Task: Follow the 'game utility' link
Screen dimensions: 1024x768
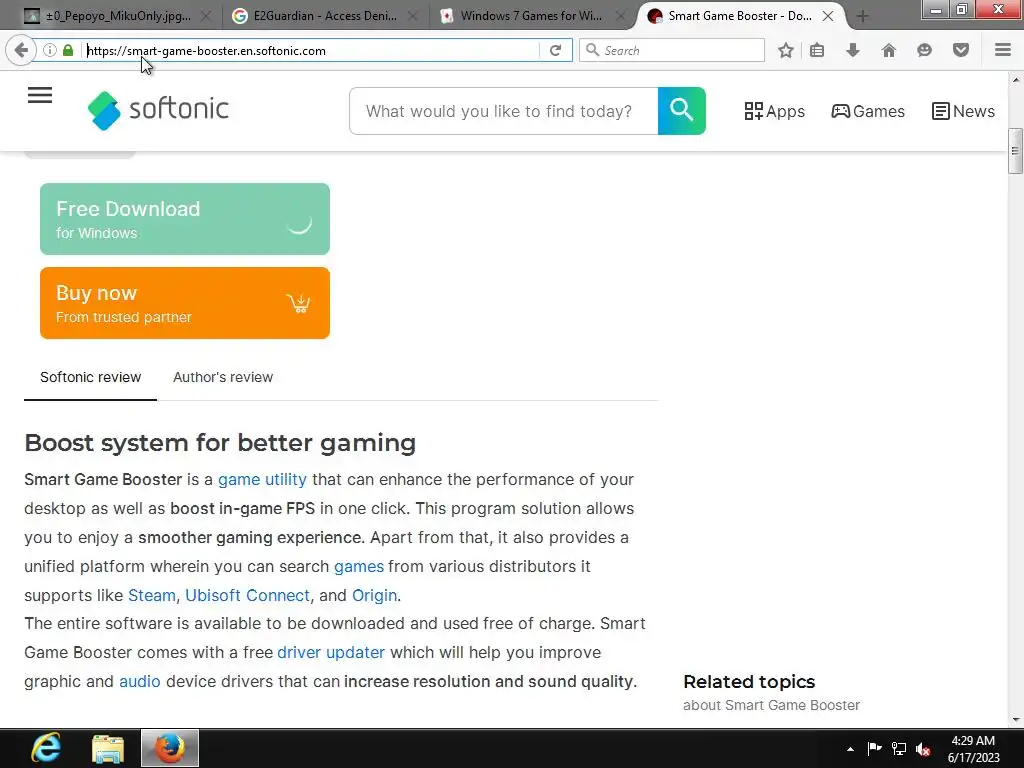Action: pos(262,479)
